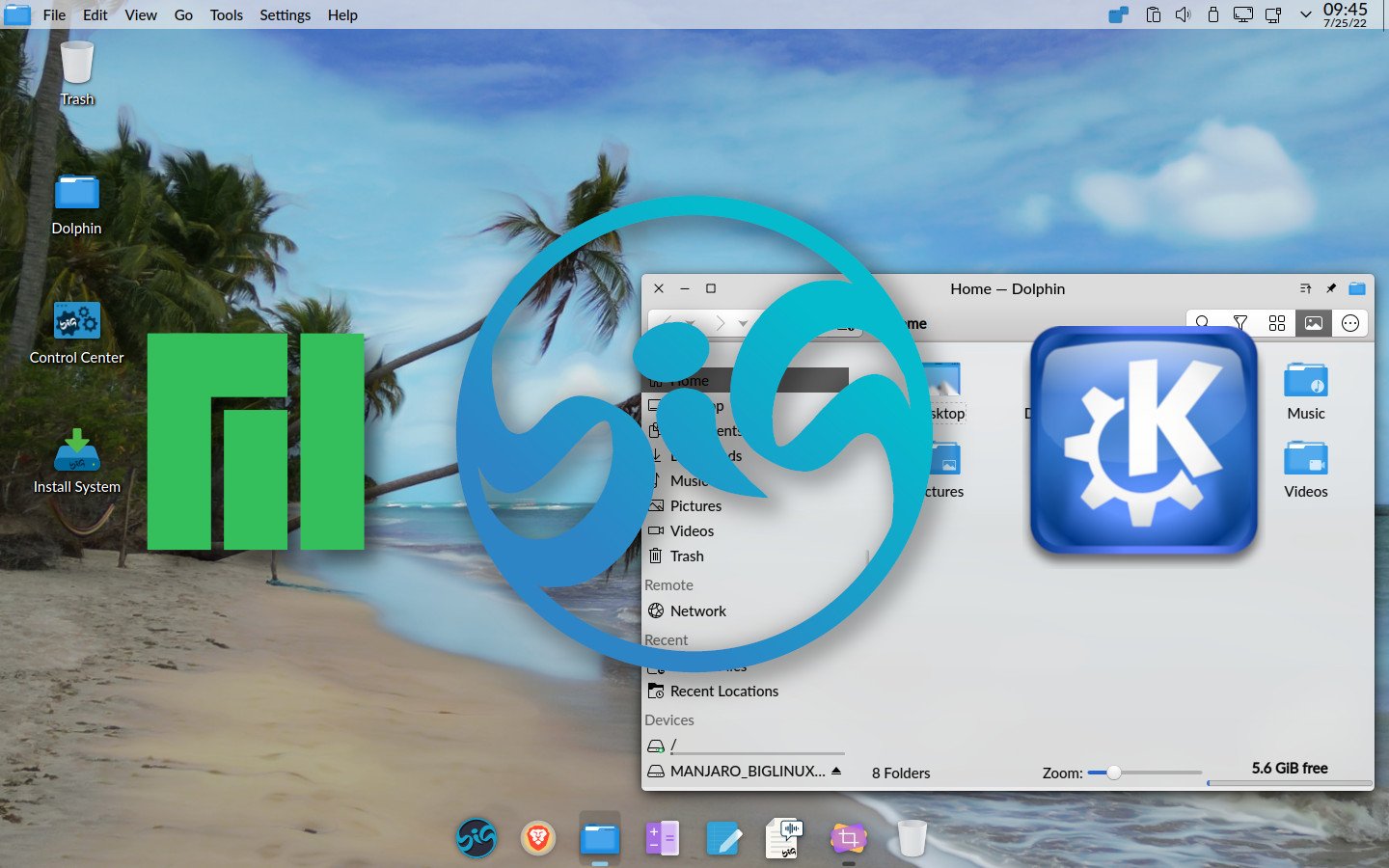
Task: Launch the Install System desktop icon
Action: coord(77,462)
